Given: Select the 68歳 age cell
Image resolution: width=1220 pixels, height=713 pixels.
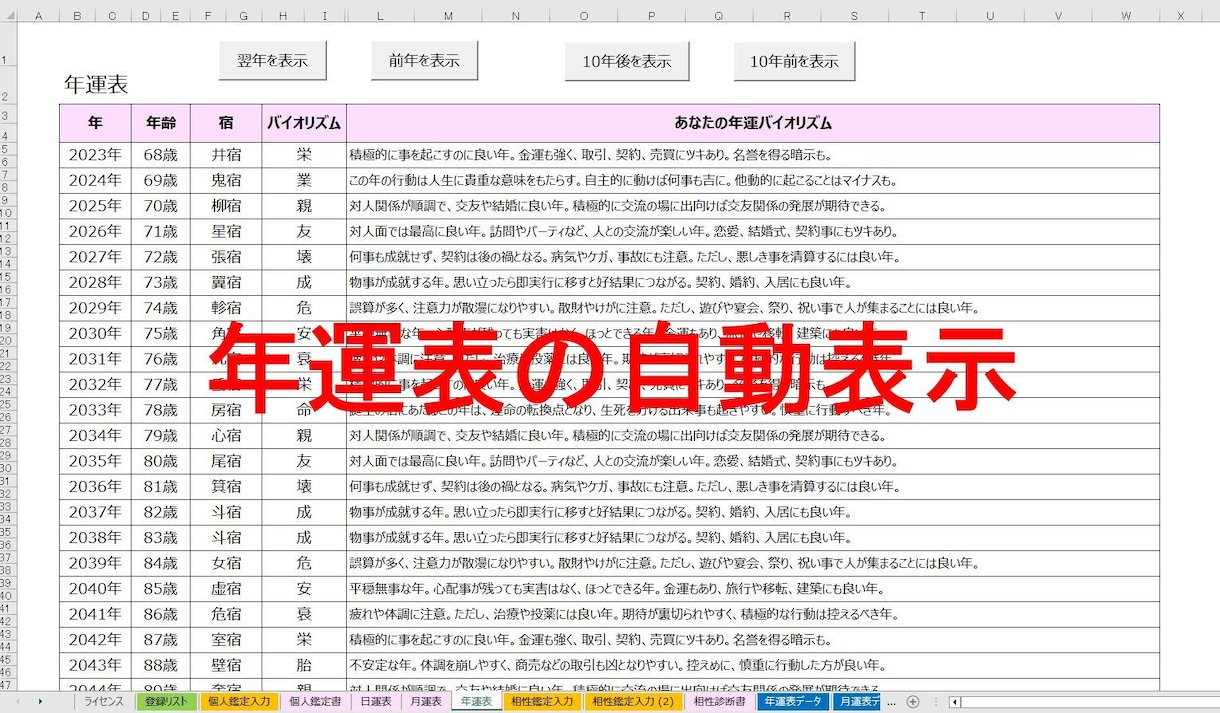Looking at the screenshot, I should click(161, 155).
